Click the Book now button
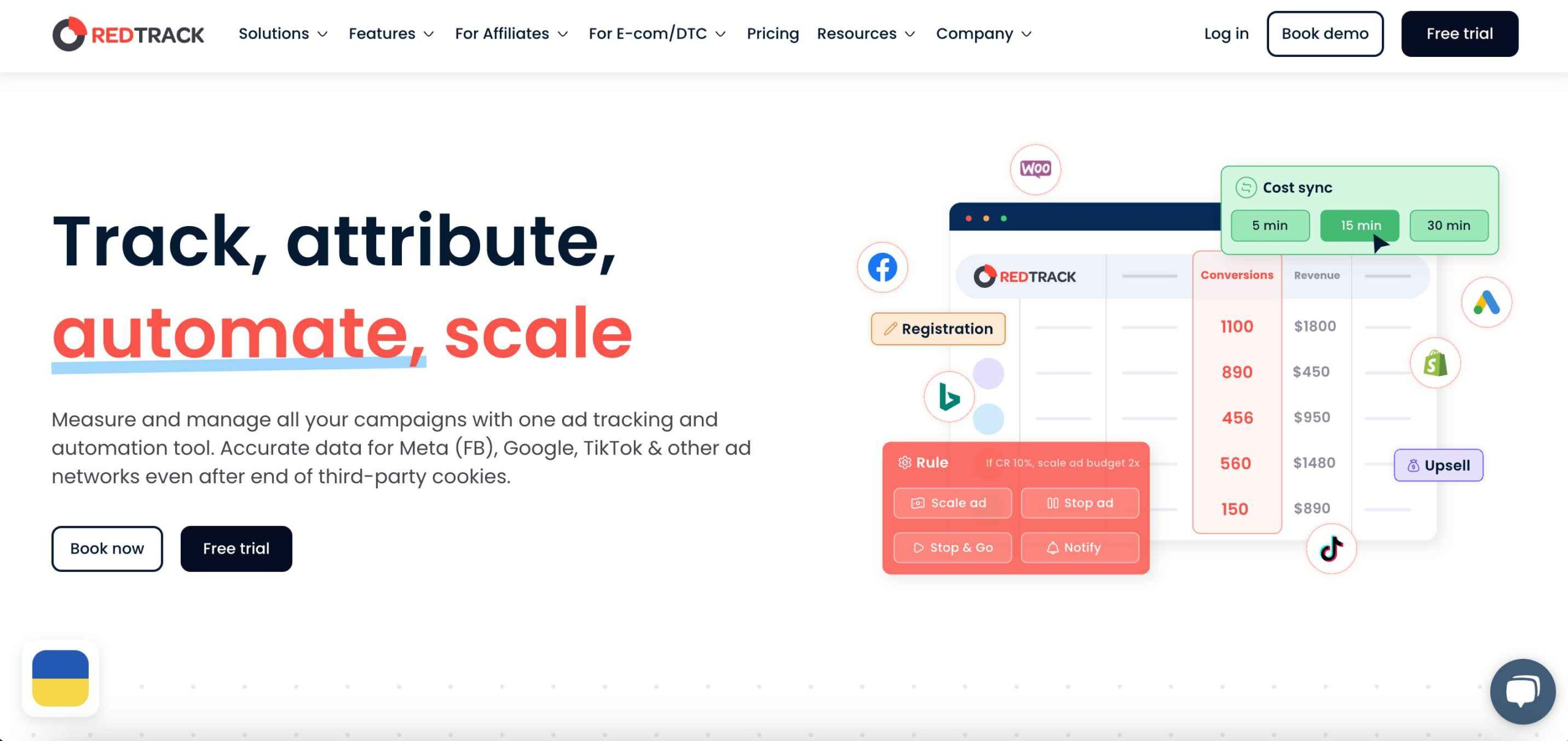Image resolution: width=1568 pixels, height=741 pixels. (x=107, y=548)
